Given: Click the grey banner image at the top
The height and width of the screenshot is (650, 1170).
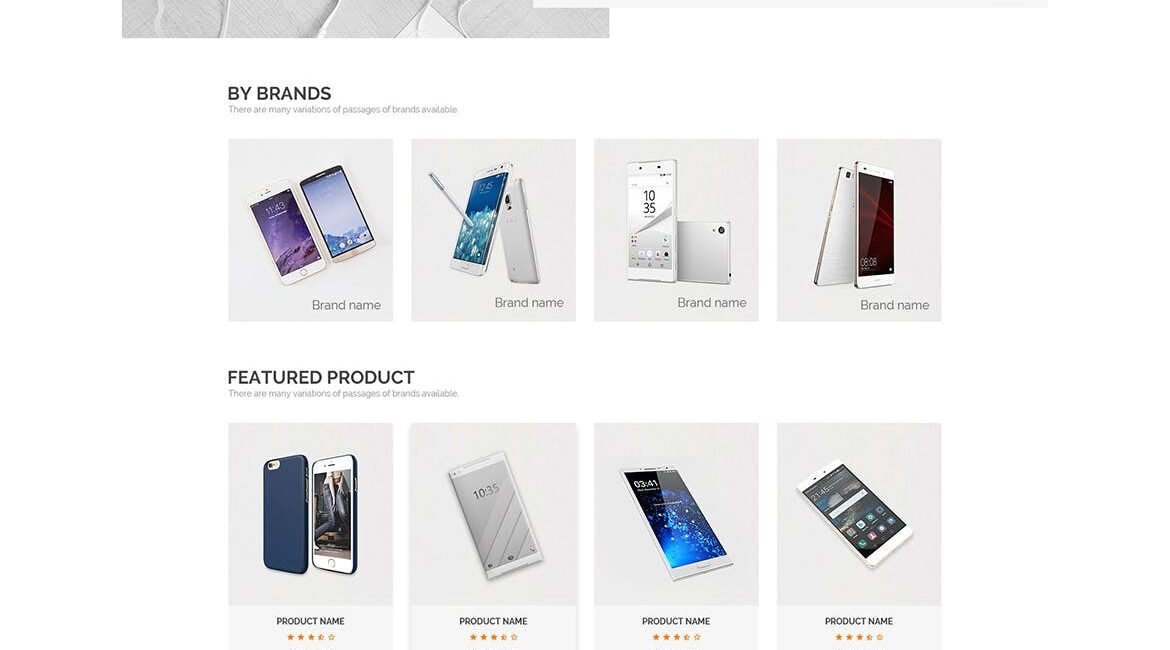Looking at the screenshot, I should 366,19.
